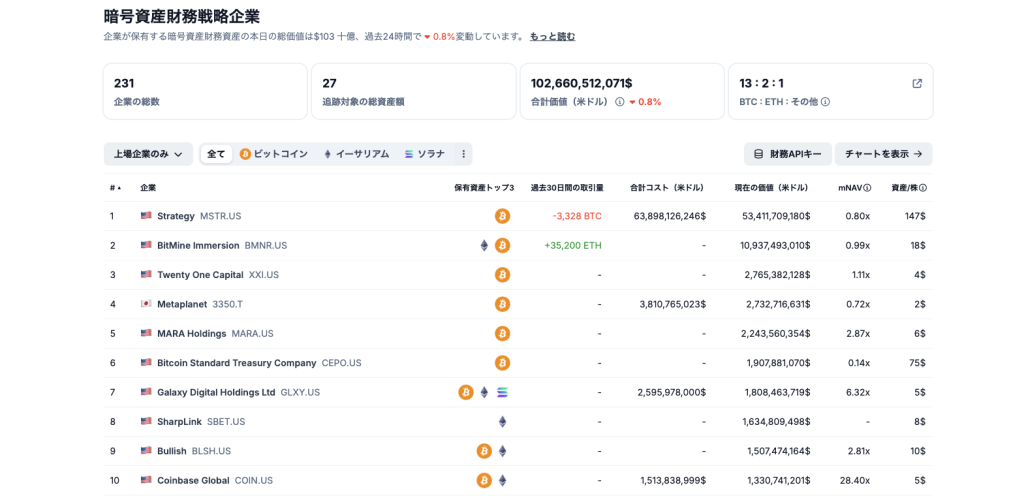
Task: Click the Bitcoin icon in MARA Holdings row
Action: click(502, 334)
